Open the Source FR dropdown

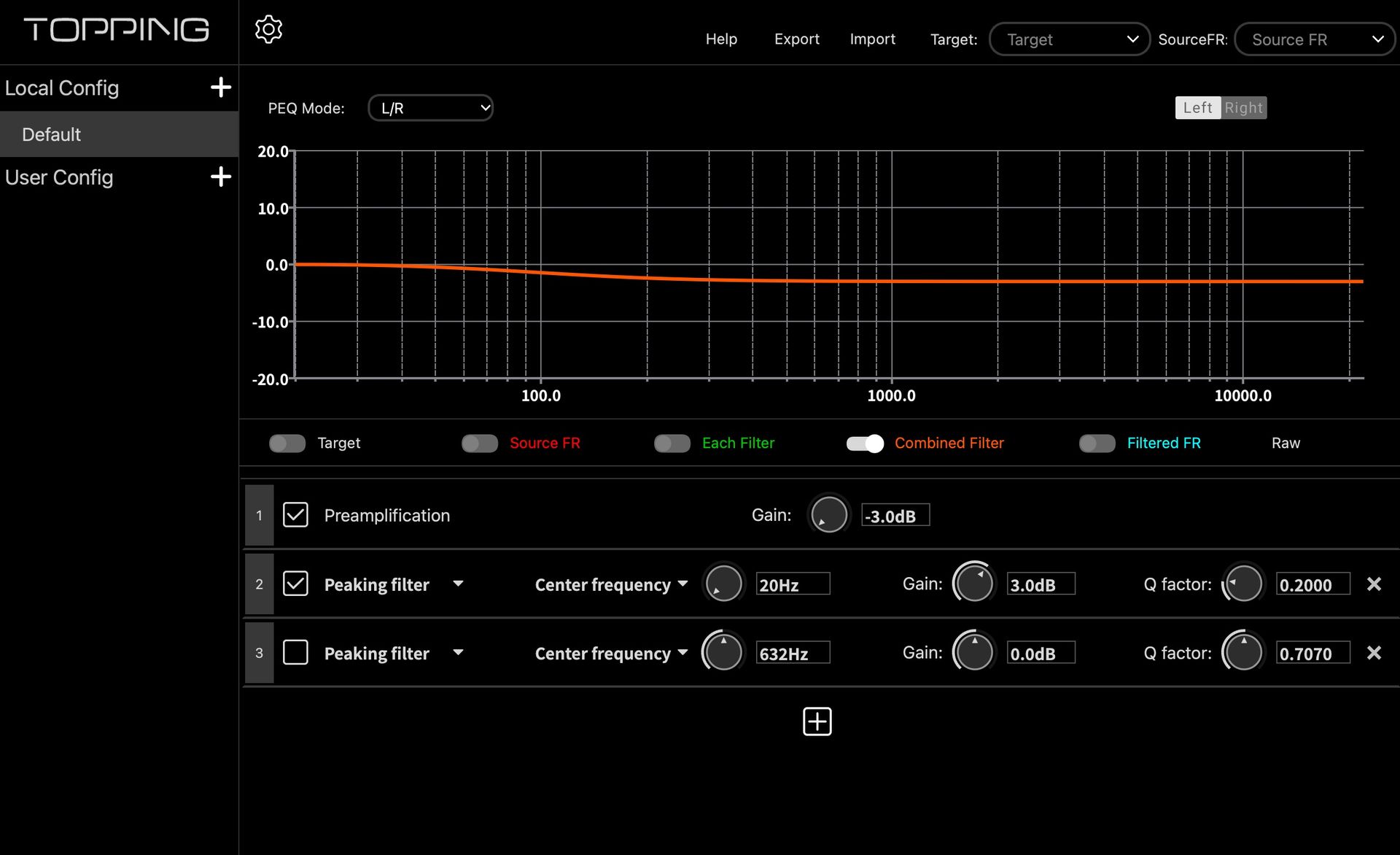point(1315,39)
